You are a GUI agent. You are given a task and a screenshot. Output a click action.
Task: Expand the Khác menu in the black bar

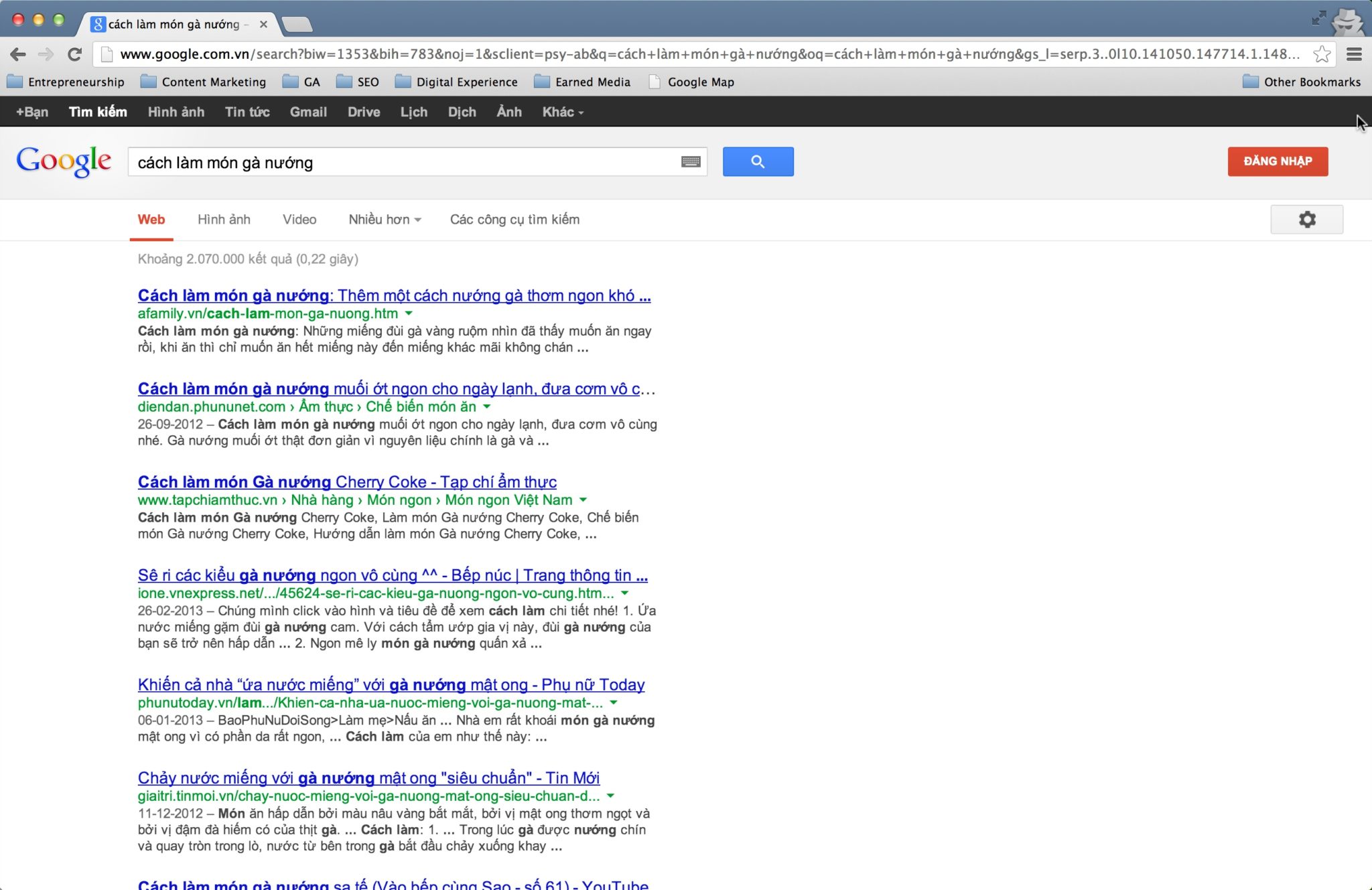click(563, 112)
